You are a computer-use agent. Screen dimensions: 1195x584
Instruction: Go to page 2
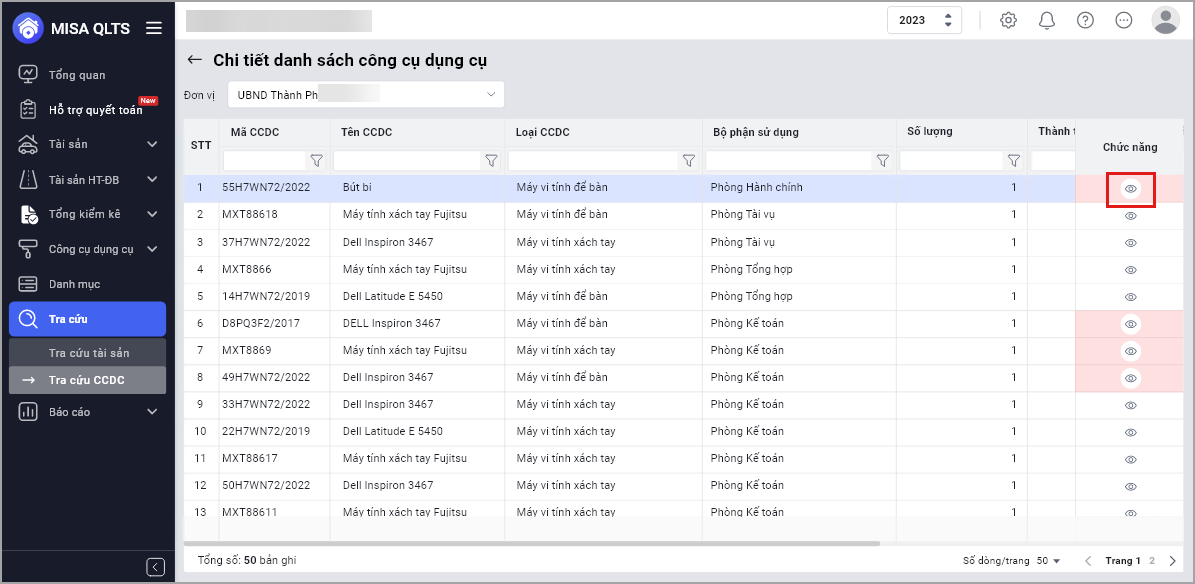(1152, 561)
